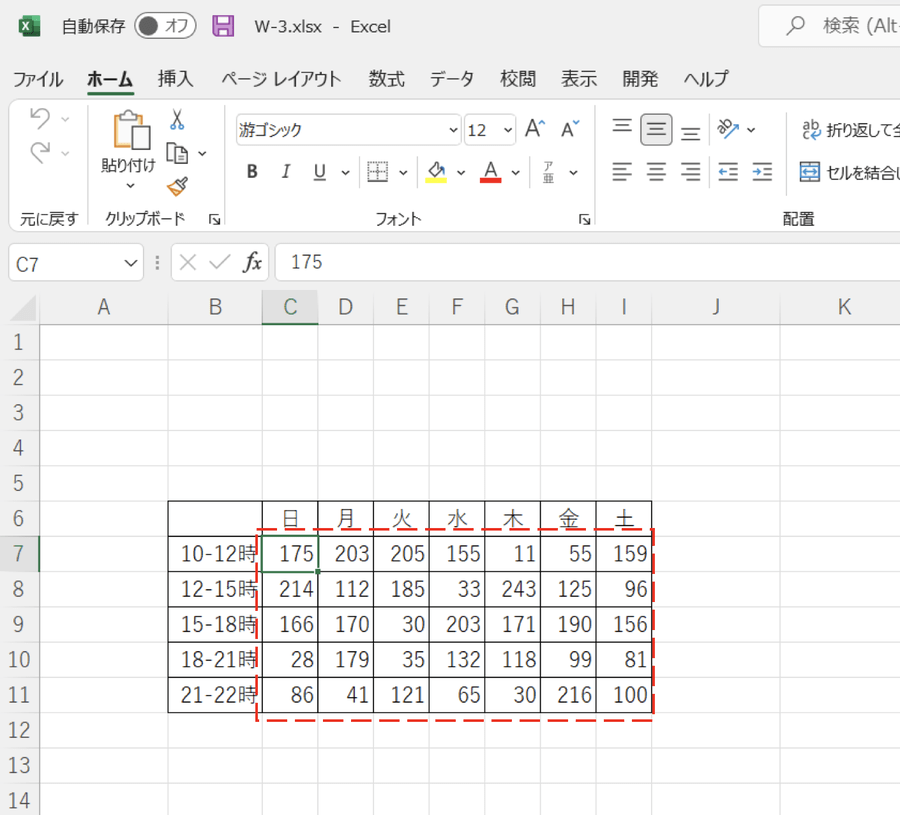Toggle Bold formatting
Image resolution: width=900 pixels, height=815 pixels.
tap(252, 172)
